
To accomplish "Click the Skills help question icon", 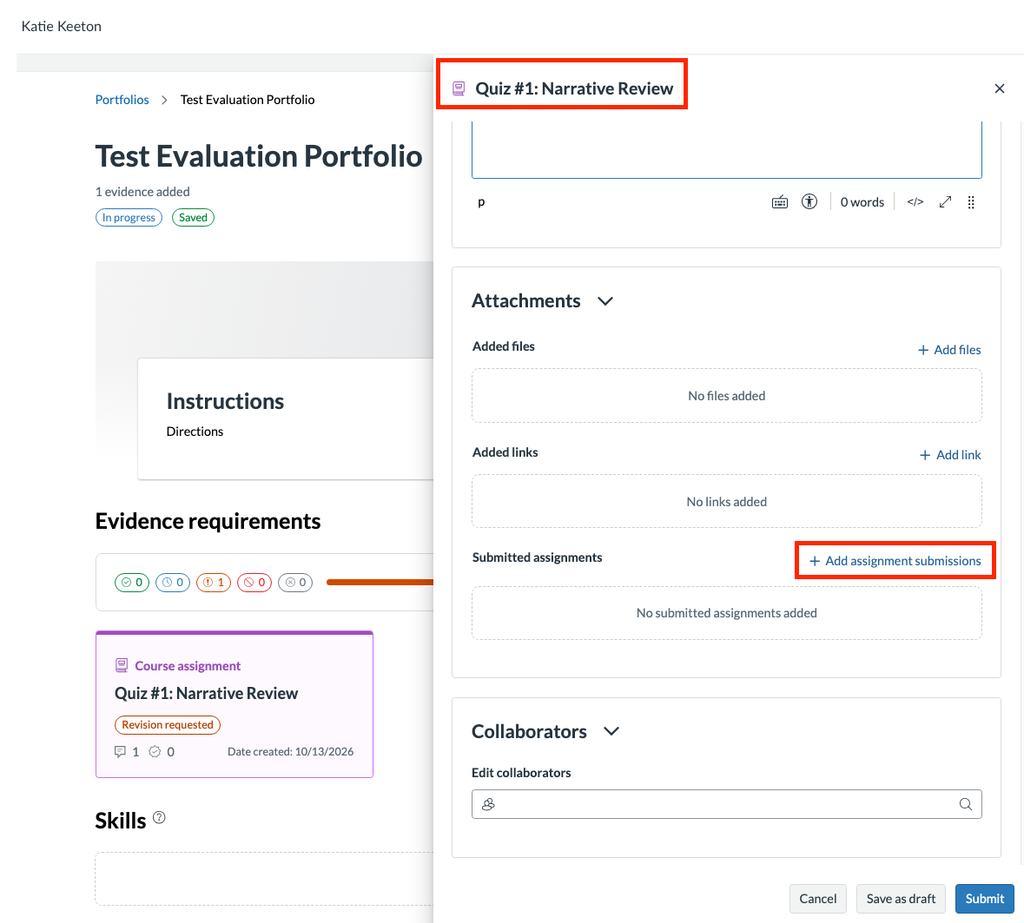I will pyautogui.click(x=159, y=817).
